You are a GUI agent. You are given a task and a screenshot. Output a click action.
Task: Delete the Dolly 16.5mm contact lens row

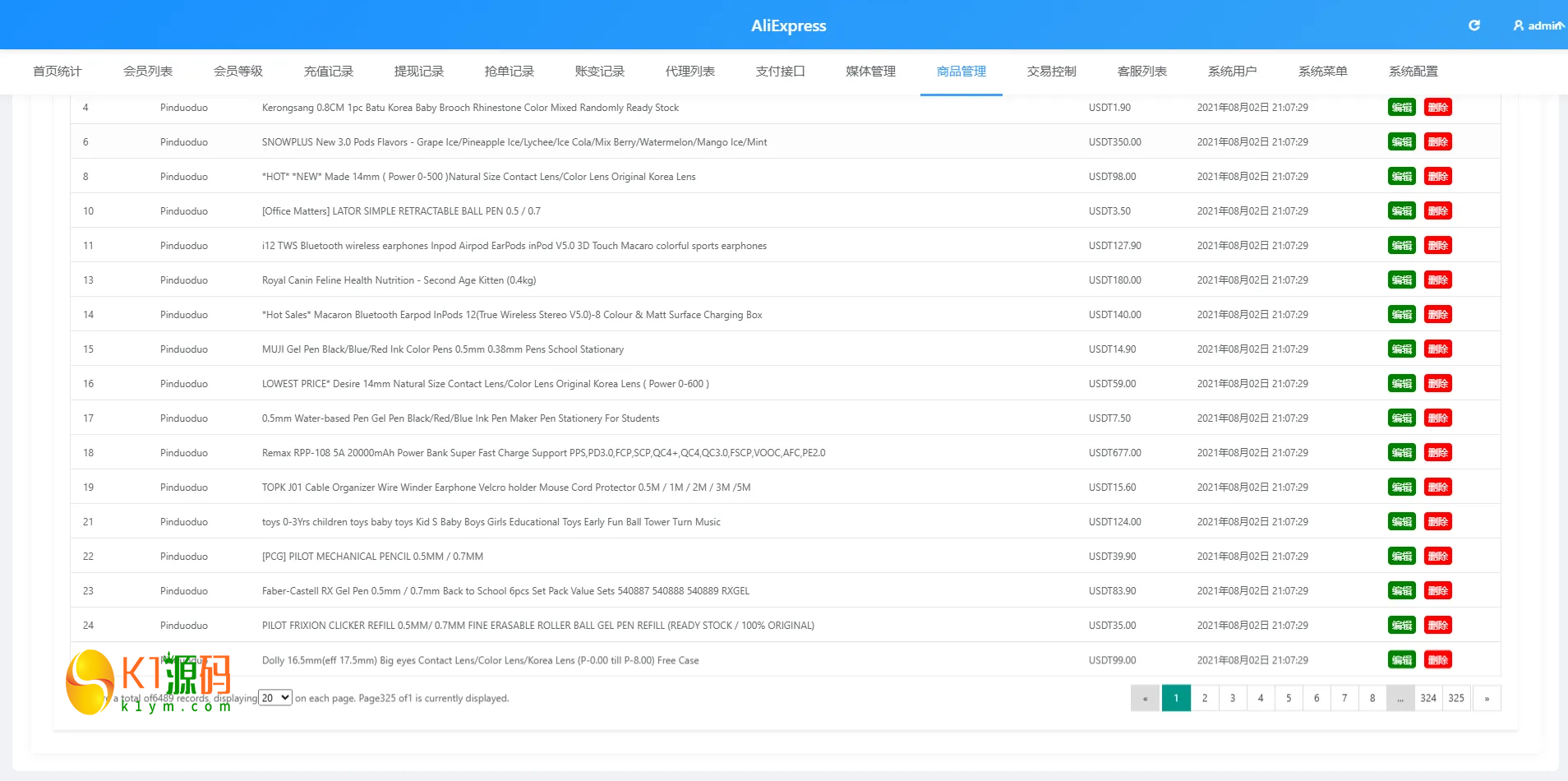coord(1438,660)
